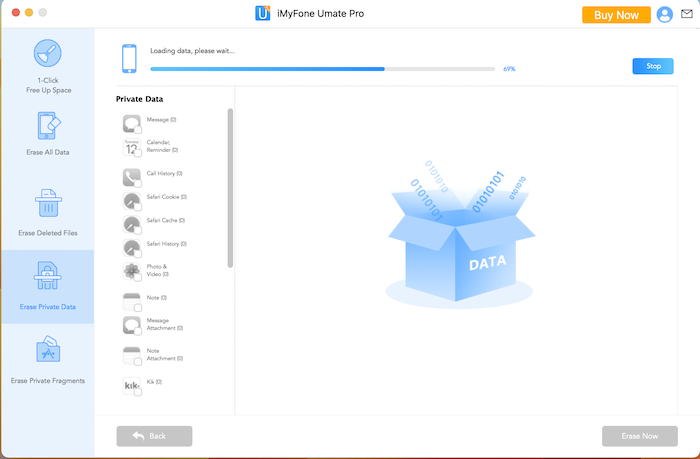This screenshot has height=459, width=700.
Task: Click the Safari Cache compass icon
Action: 131,224
